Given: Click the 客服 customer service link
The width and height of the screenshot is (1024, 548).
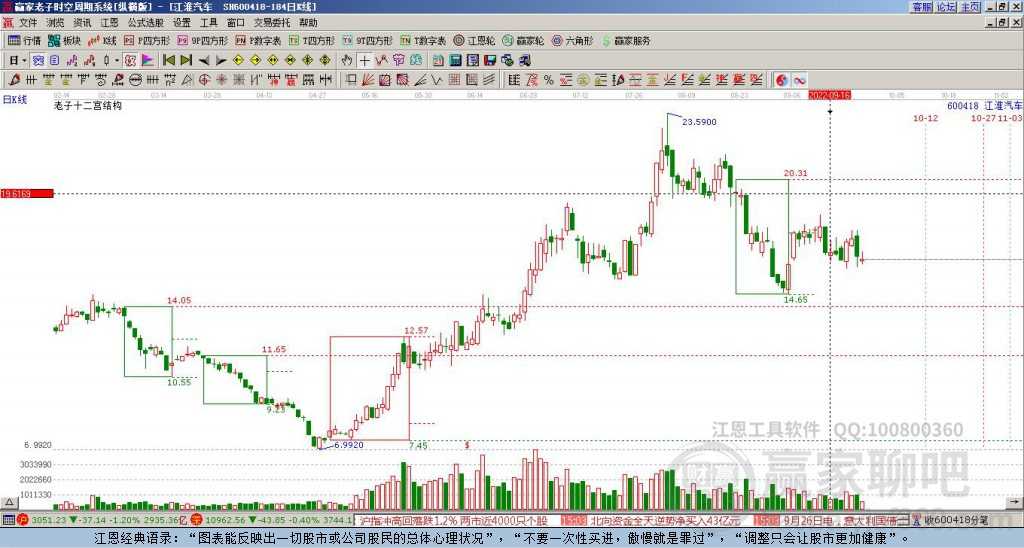Looking at the screenshot, I should [921, 7].
